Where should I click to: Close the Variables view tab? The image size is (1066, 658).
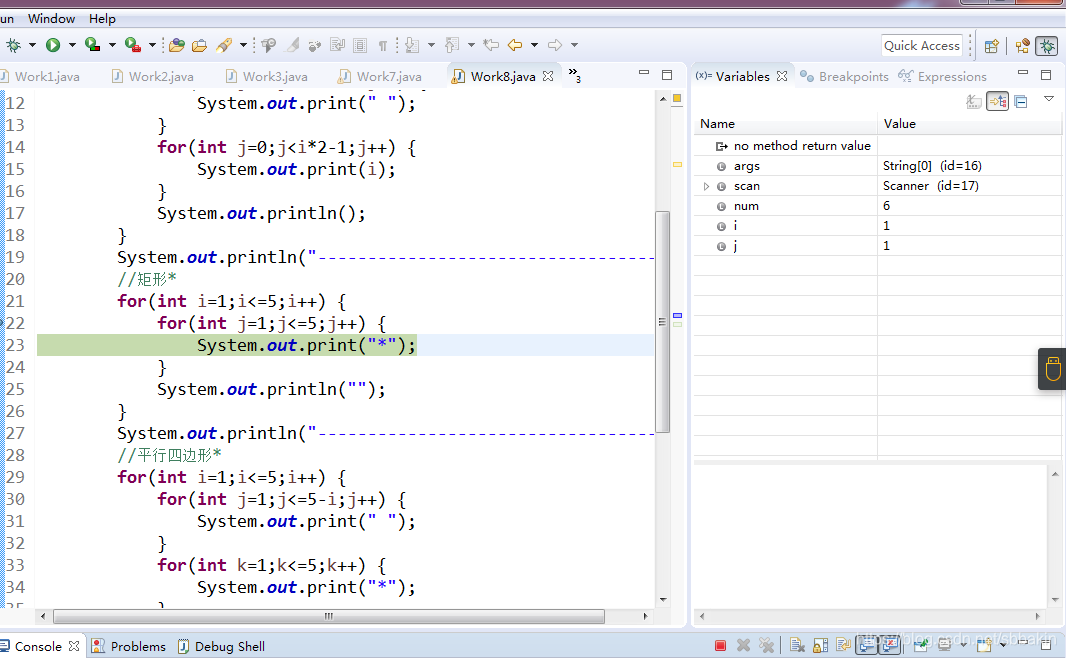pos(782,76)
